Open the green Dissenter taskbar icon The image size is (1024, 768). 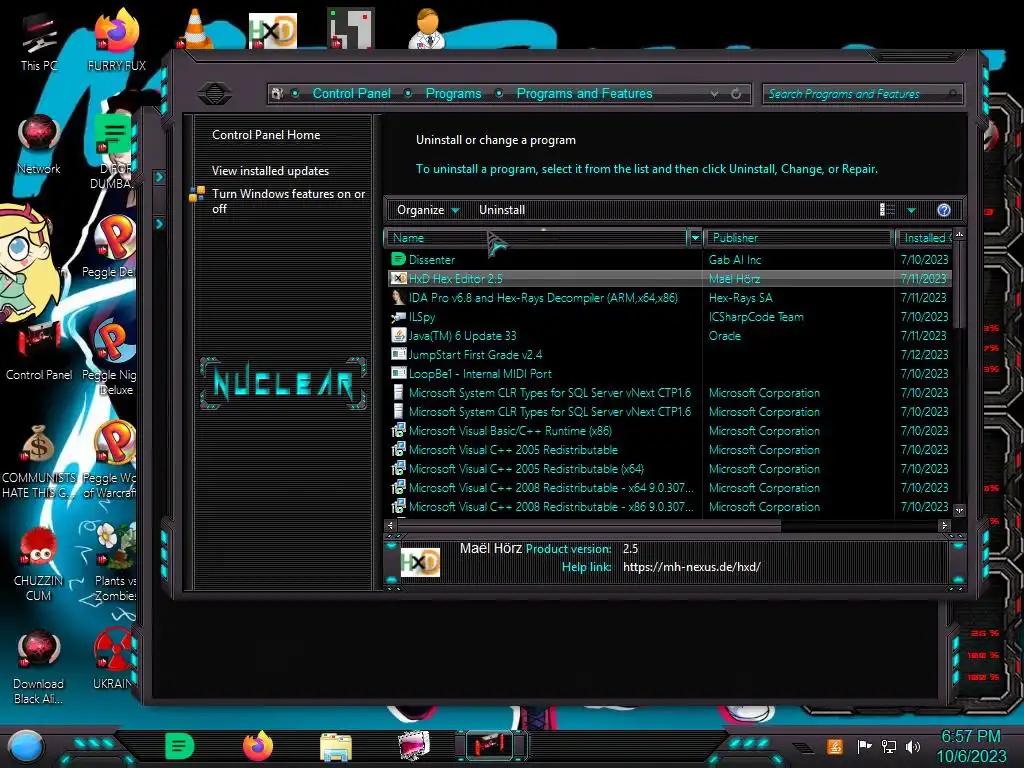coord(179,746)
